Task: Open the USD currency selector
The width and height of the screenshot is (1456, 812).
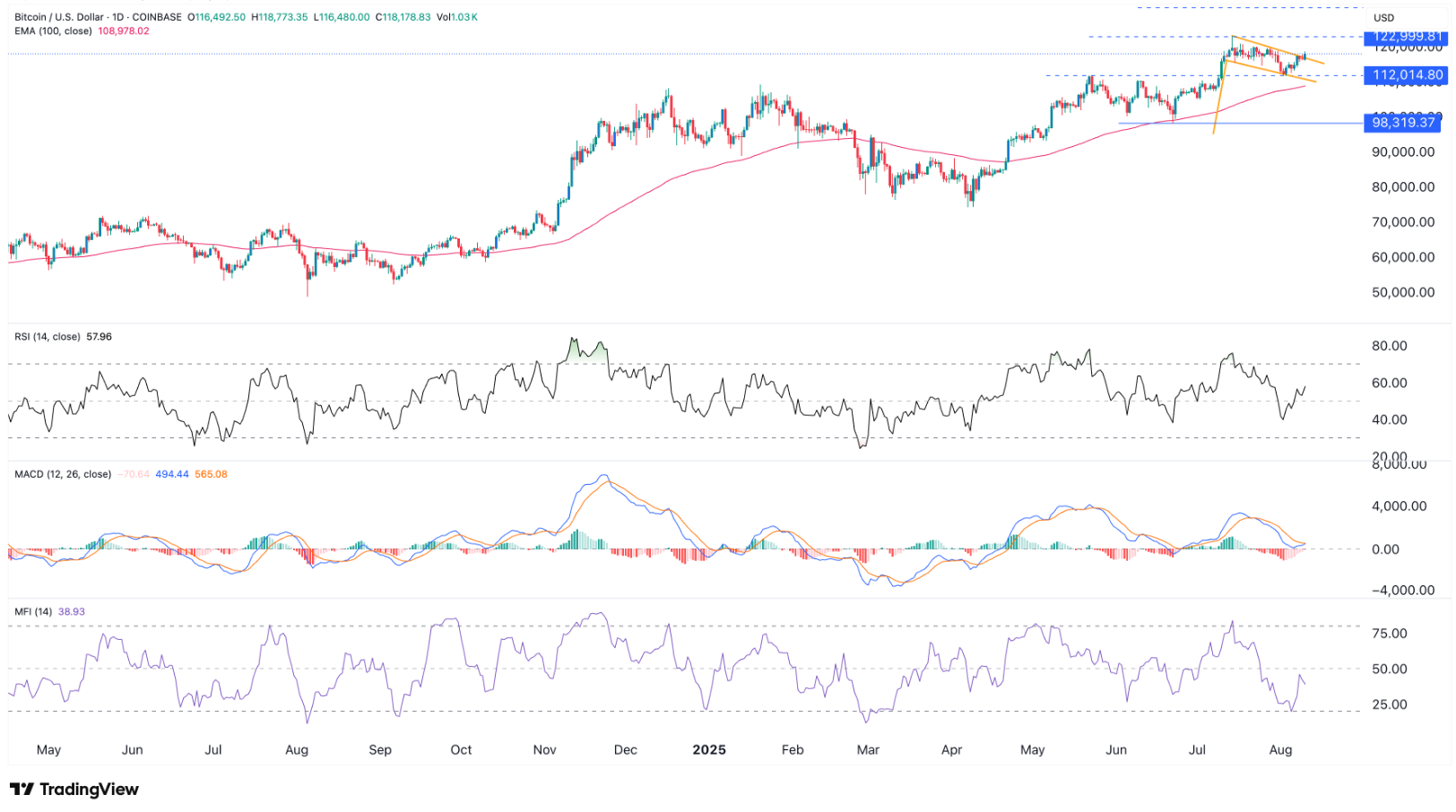Action: pyautogui.click(x=1383, y=18)
